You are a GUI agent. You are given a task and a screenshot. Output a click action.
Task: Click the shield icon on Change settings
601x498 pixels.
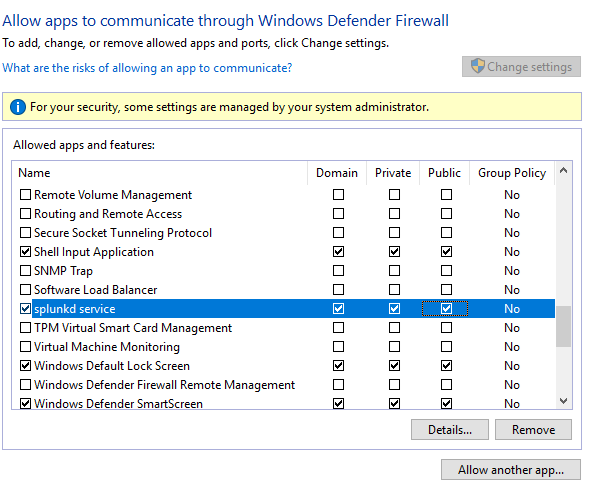(x=478, y=66)
